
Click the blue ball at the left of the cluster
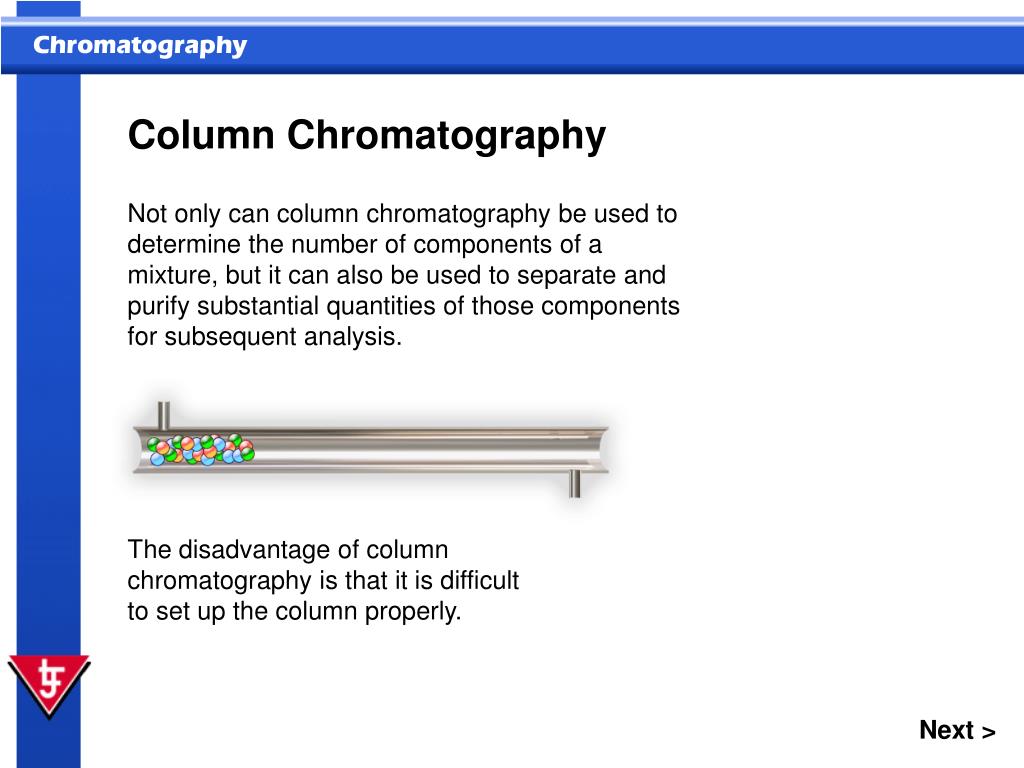[x=157, y=458]
